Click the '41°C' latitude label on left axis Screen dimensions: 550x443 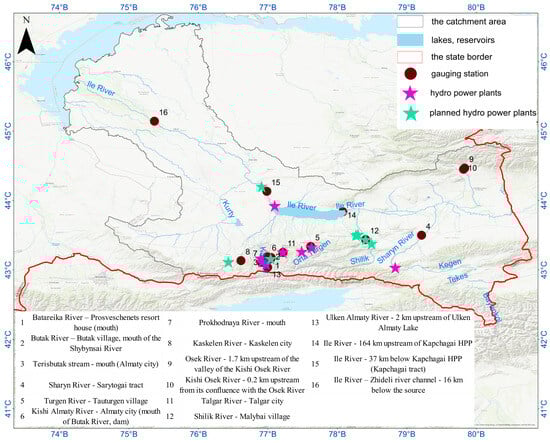coord(8,409)
